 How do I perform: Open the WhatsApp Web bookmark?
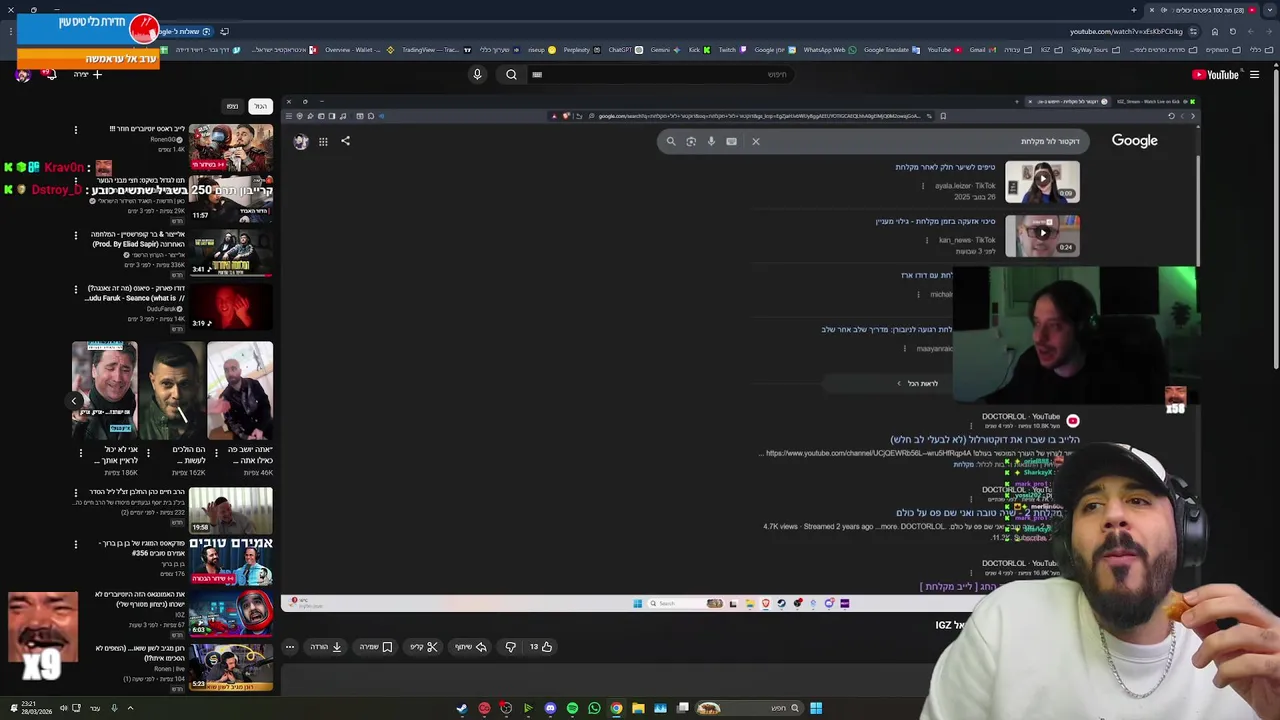click(x=829, y=50)
